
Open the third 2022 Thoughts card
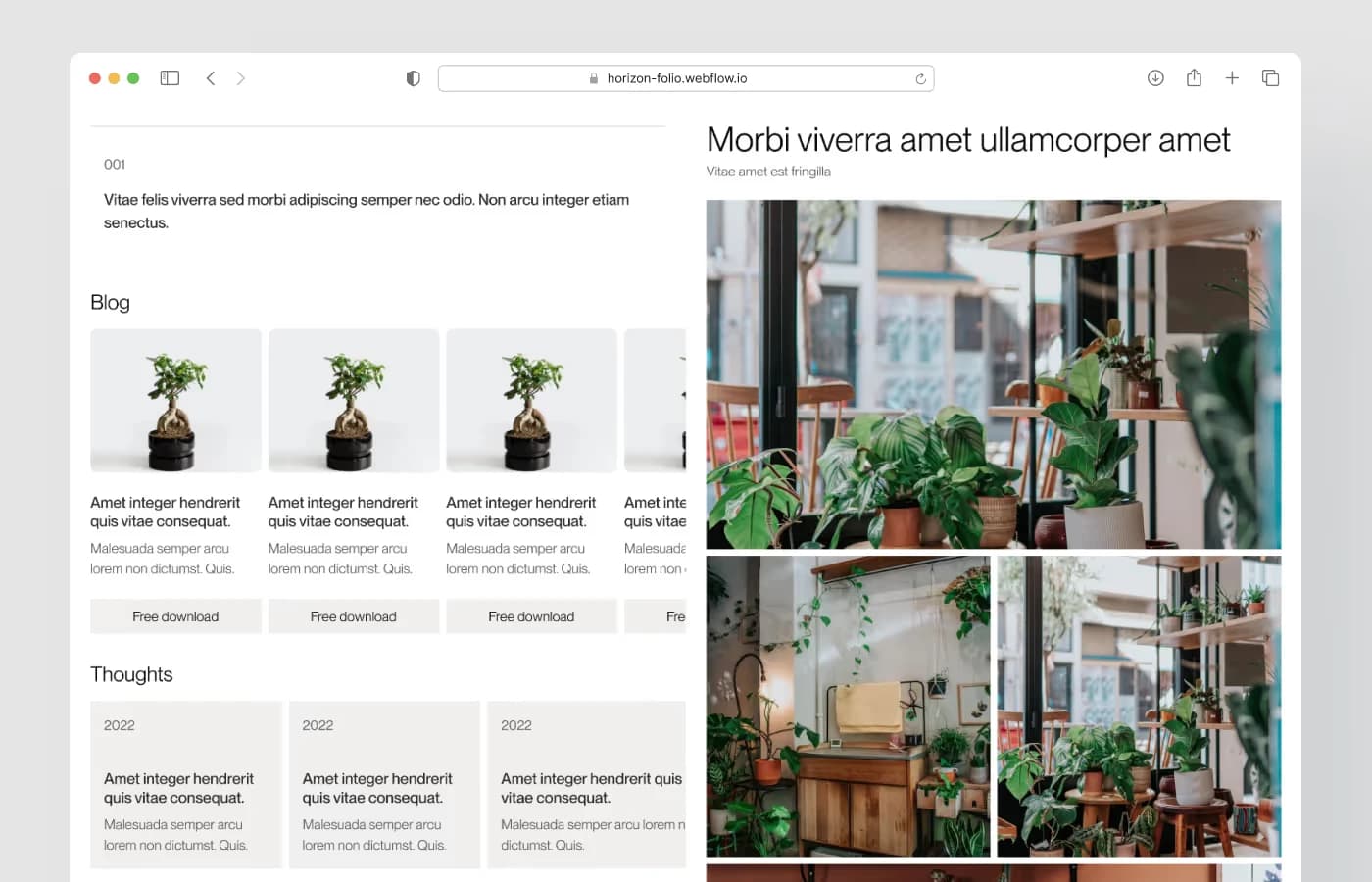coord(586,784)
